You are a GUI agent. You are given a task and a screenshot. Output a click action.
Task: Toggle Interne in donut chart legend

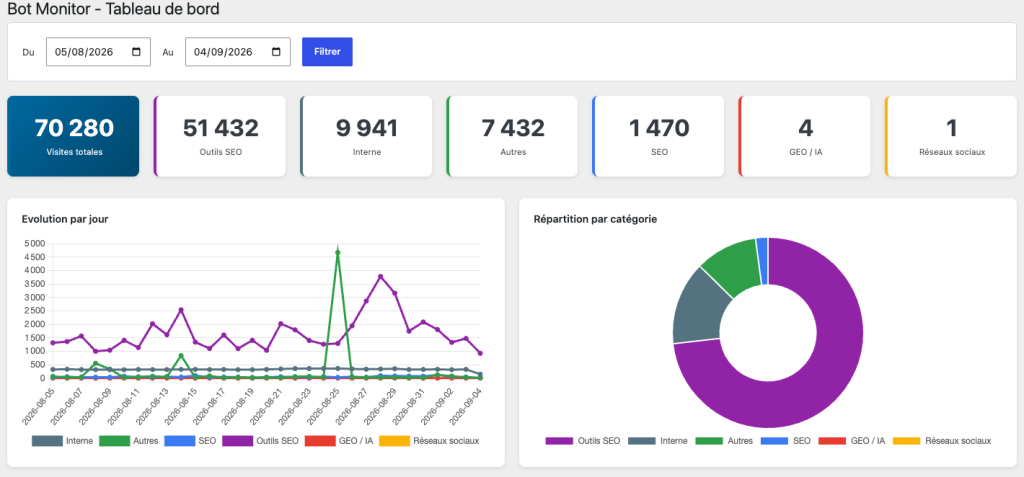658,441
